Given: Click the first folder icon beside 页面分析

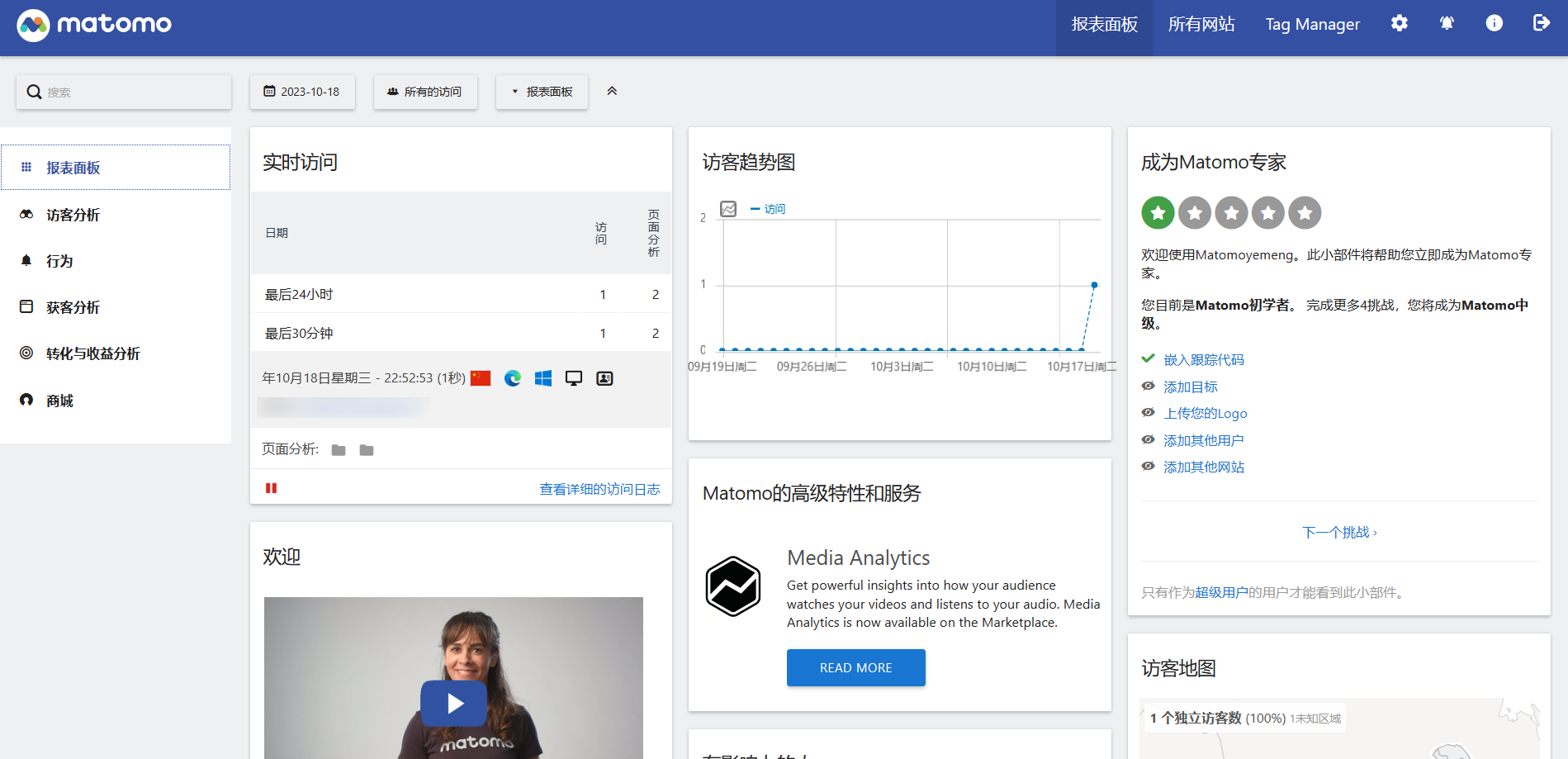Looking at the screenshot, I should pos(339,450).
